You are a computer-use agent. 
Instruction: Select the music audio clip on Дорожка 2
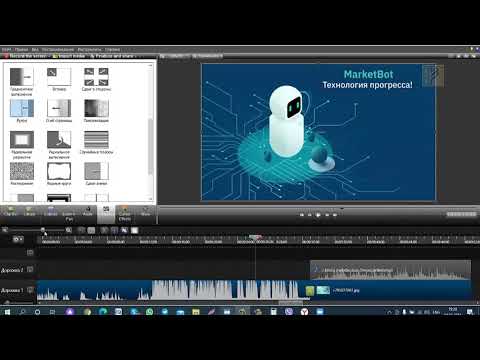[390, 270]
